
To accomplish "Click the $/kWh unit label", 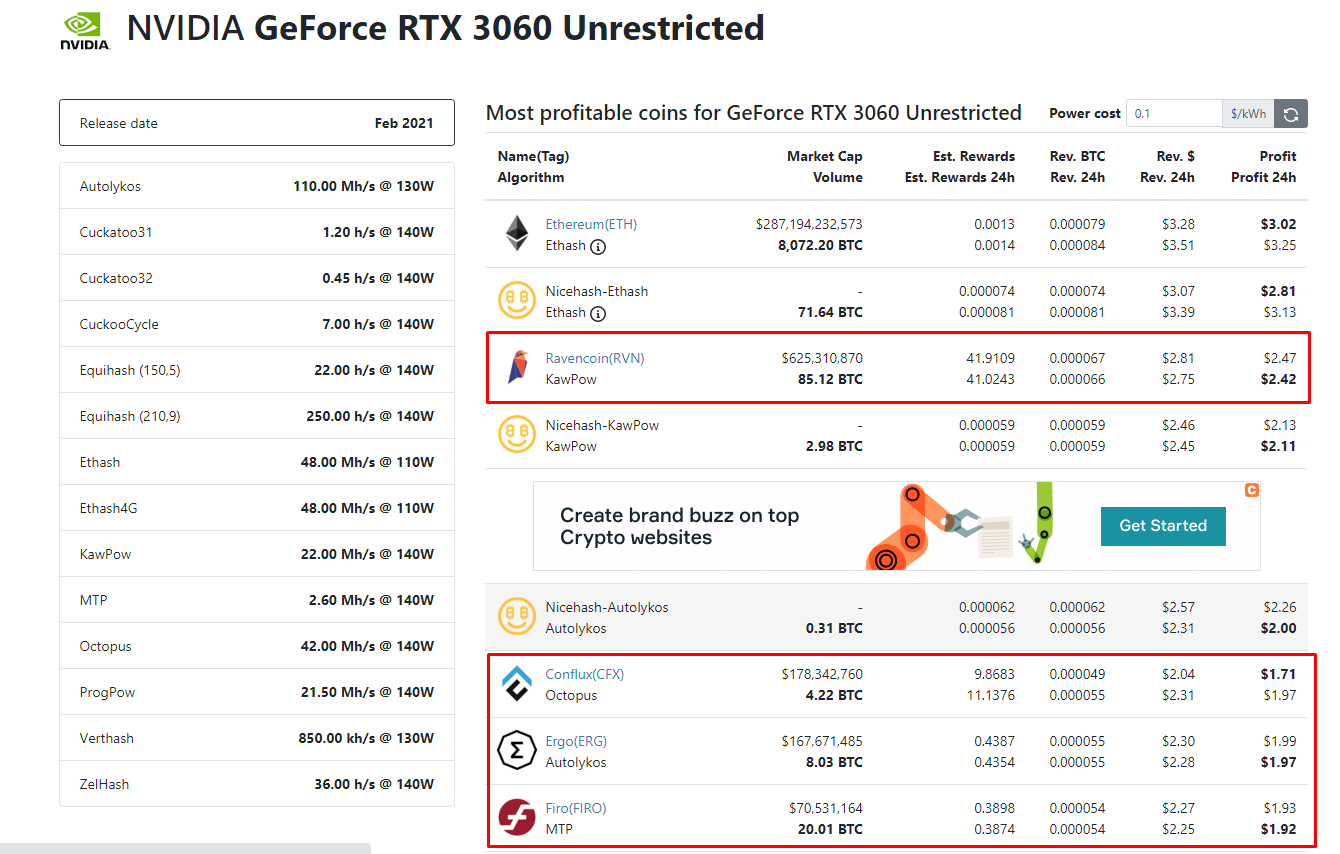I will pos(1249,114).
